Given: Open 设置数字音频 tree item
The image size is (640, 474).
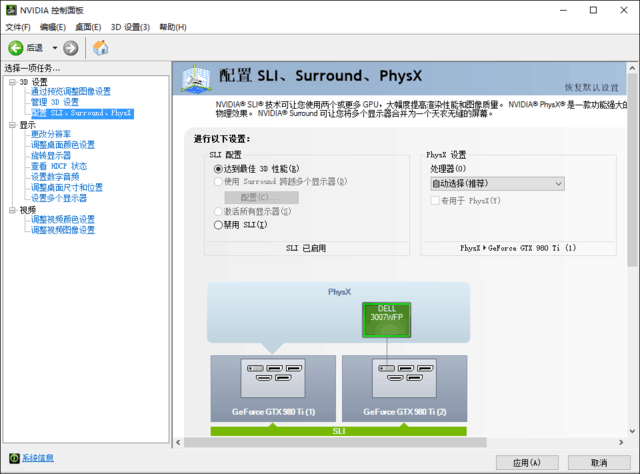Looking at the screenshot, I should coord(55,177).
